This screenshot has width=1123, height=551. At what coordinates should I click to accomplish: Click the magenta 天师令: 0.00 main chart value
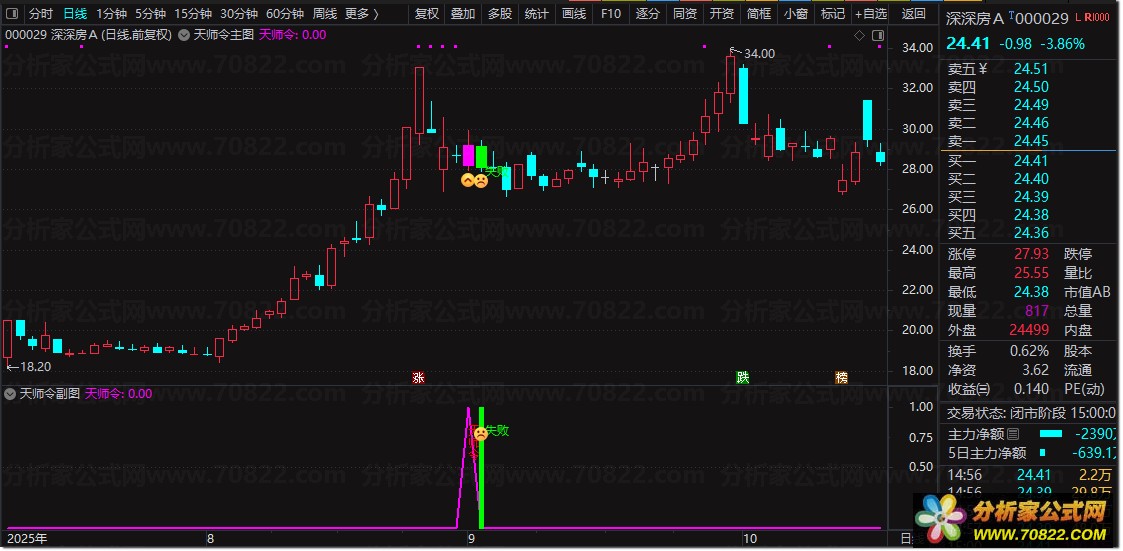292,35
